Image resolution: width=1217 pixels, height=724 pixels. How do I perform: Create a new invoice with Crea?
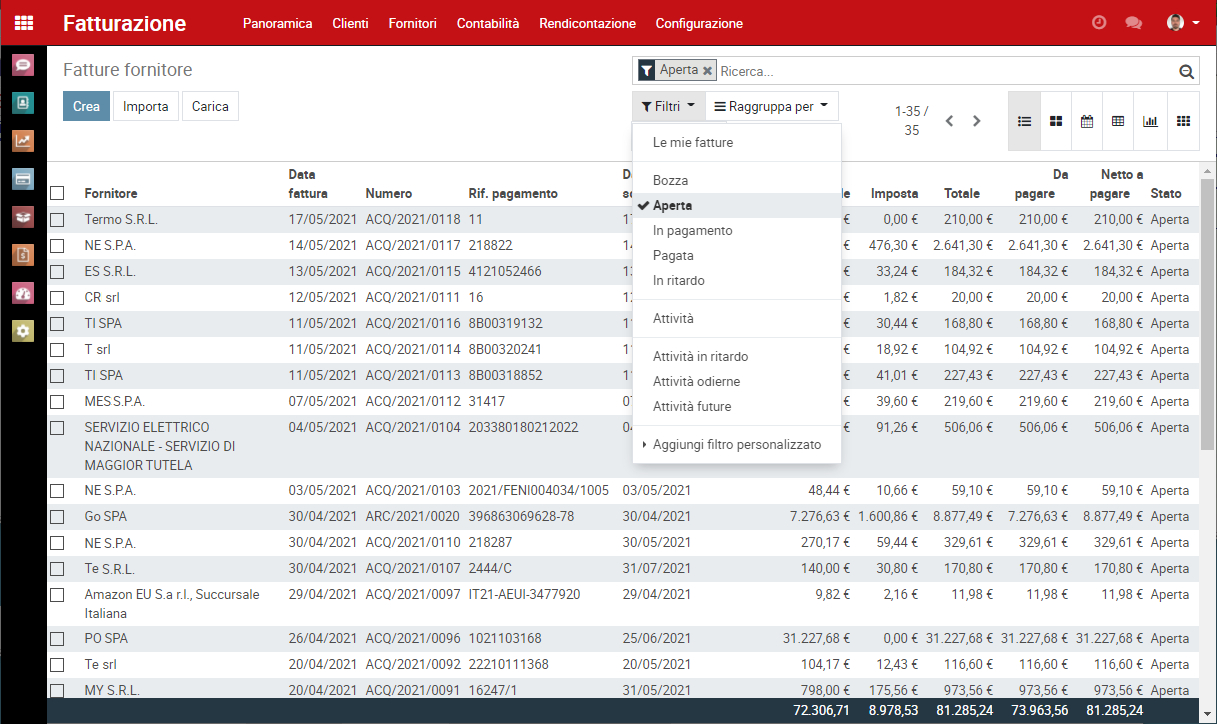[x=86, y=106]
